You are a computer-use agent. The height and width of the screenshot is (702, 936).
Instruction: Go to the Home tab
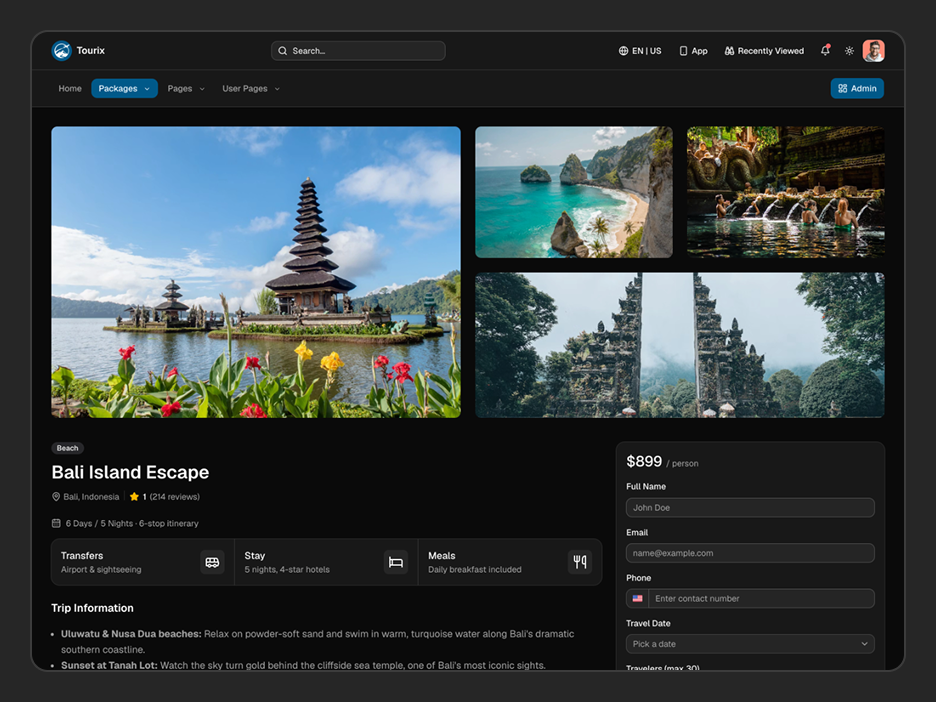coord(70,88)
